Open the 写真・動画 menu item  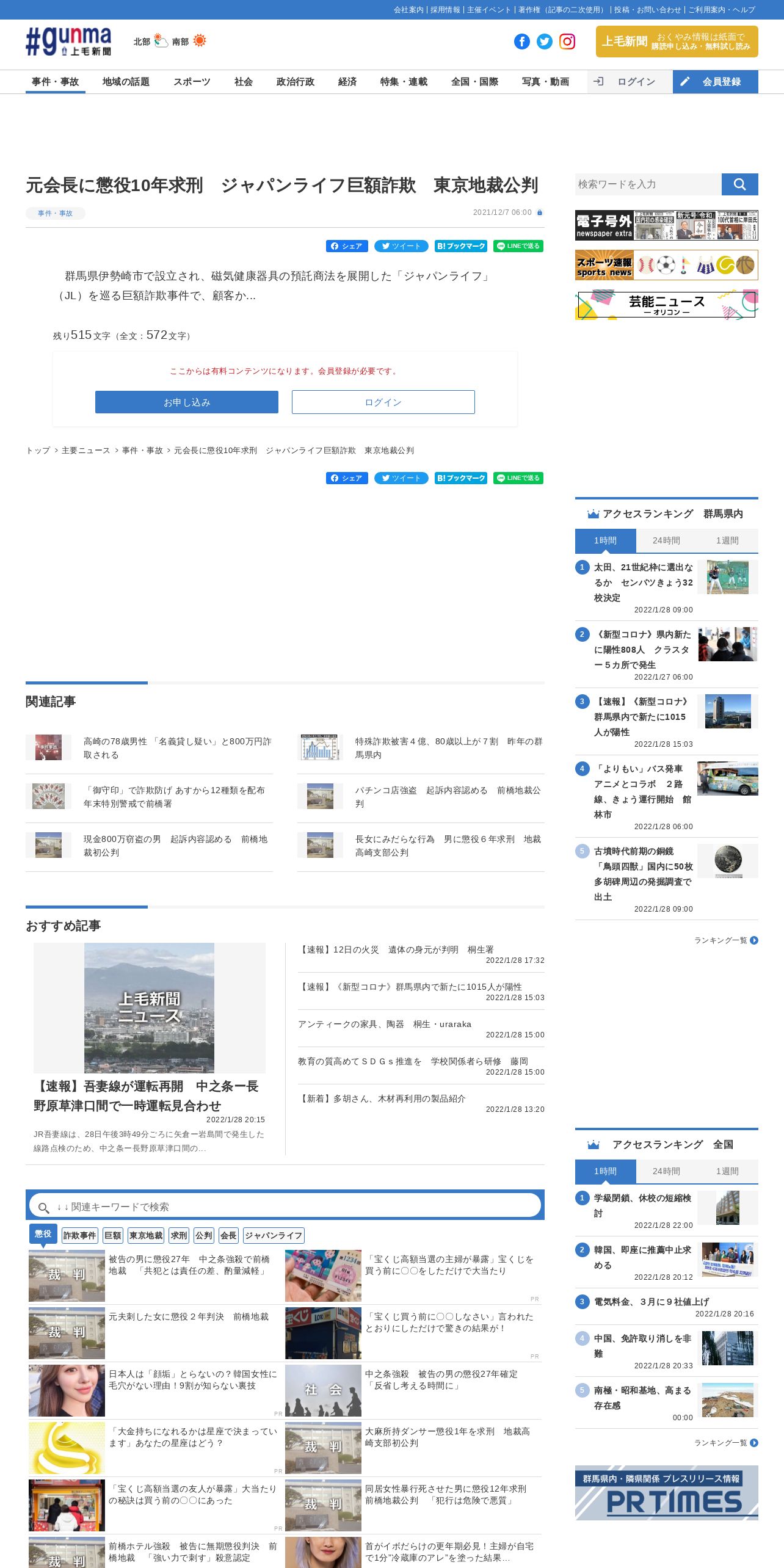pos(545,82)
